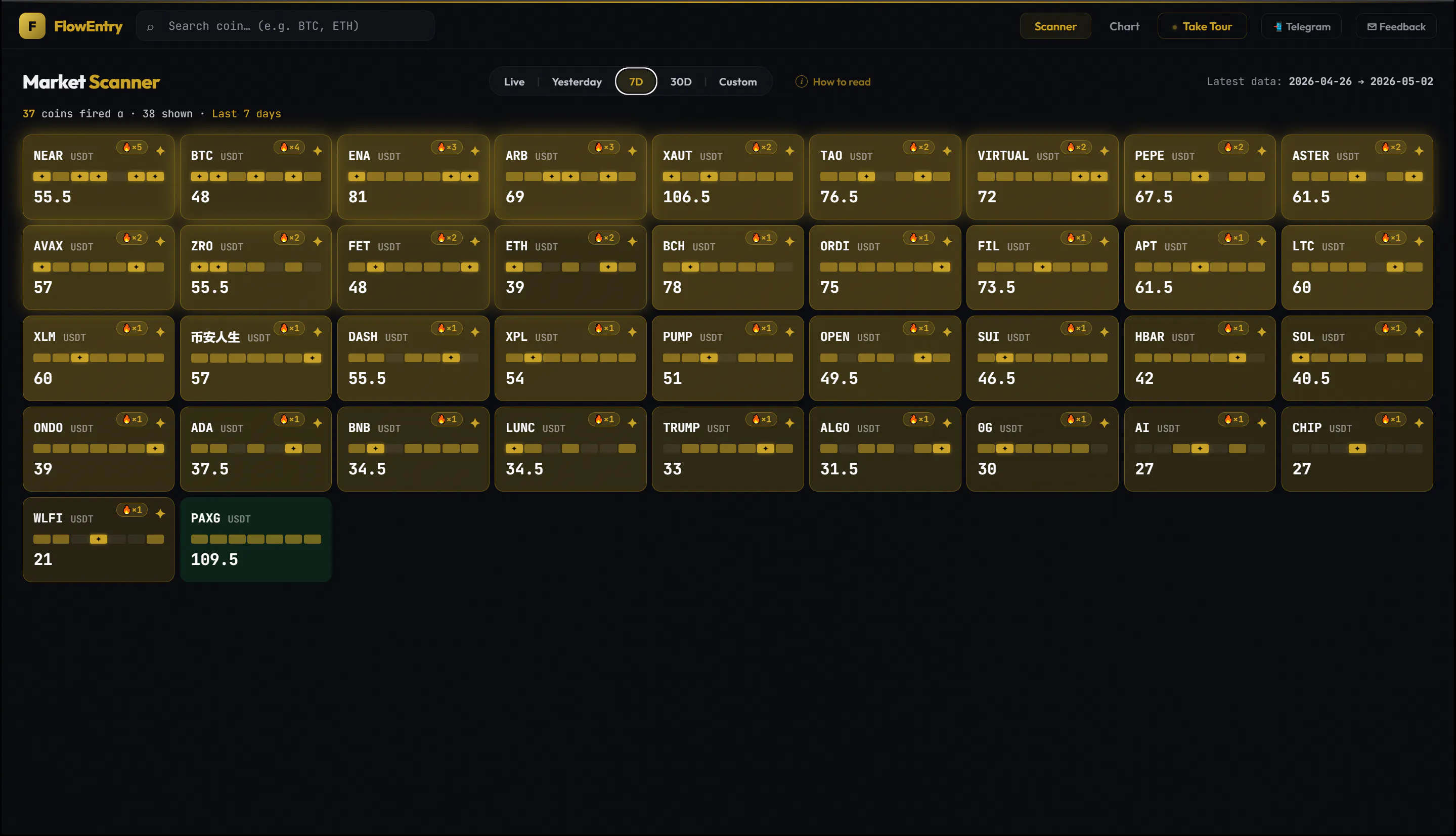The image size is (1456, 836).
Task: Click the APT USDT coin name
Action: tap(1161, 246)
